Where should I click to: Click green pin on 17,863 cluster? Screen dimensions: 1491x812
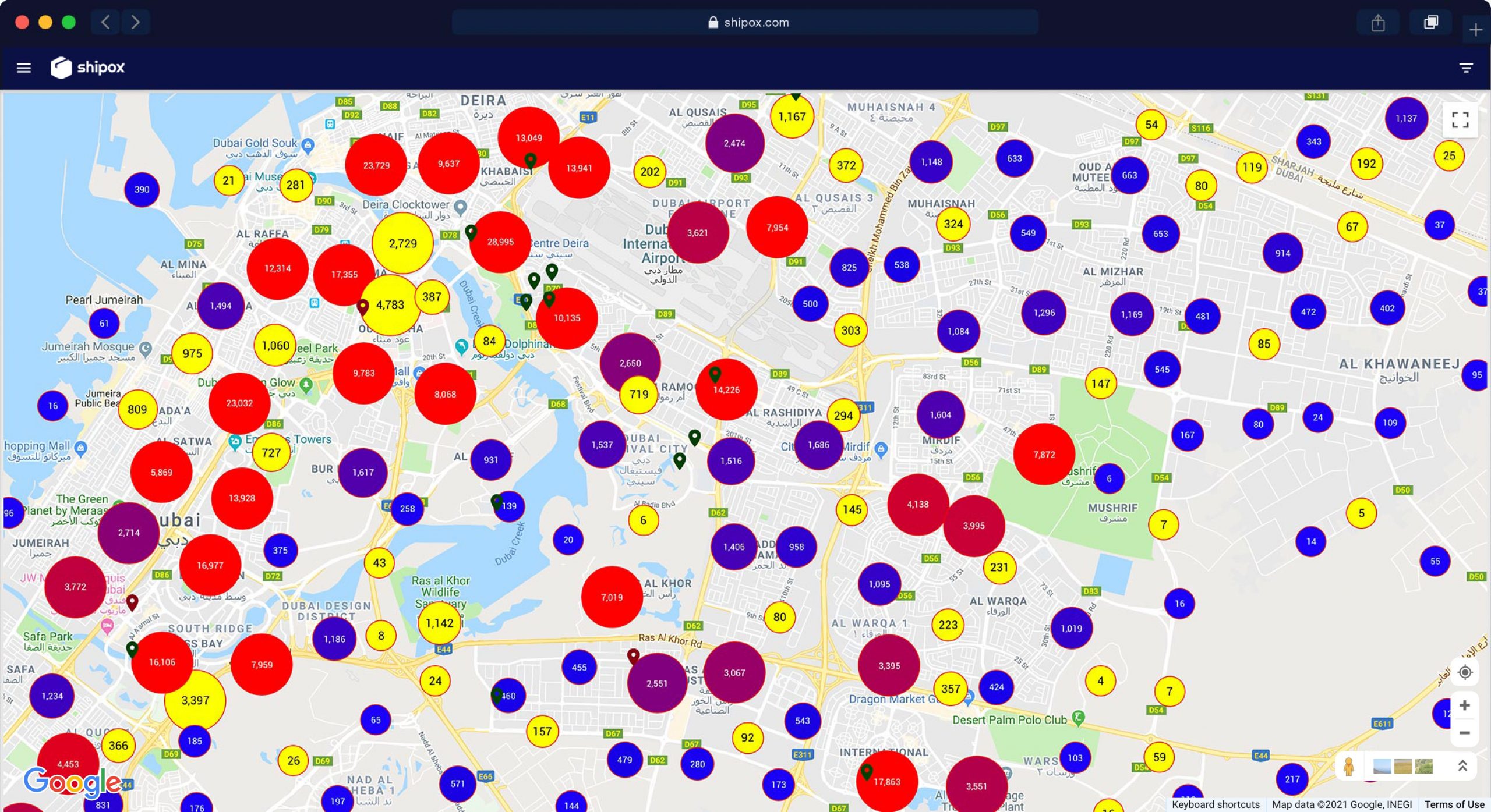[x=867, y=772]
